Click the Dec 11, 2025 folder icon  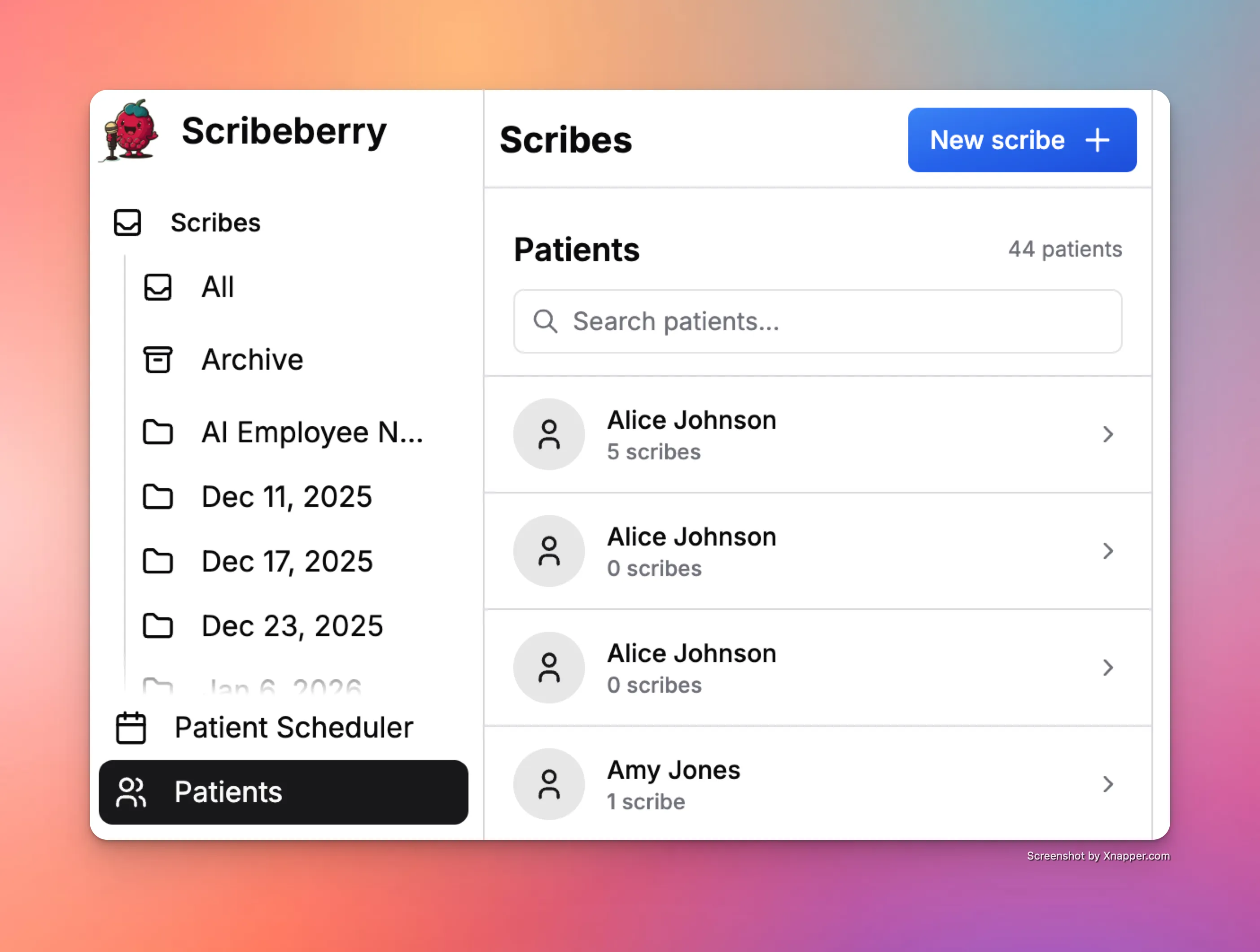pyautogui.click(x=158, y=497)
